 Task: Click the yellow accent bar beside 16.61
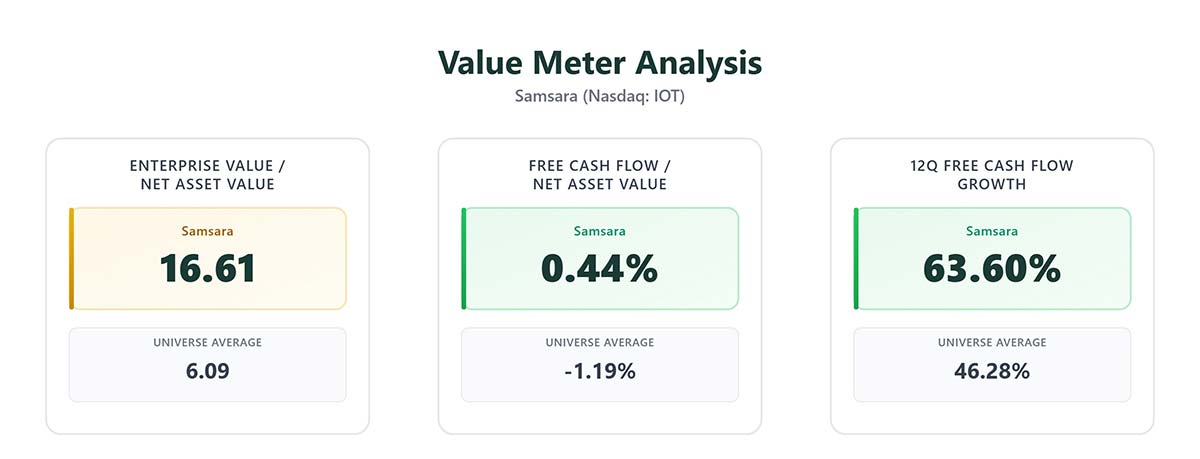click(72, 259)
